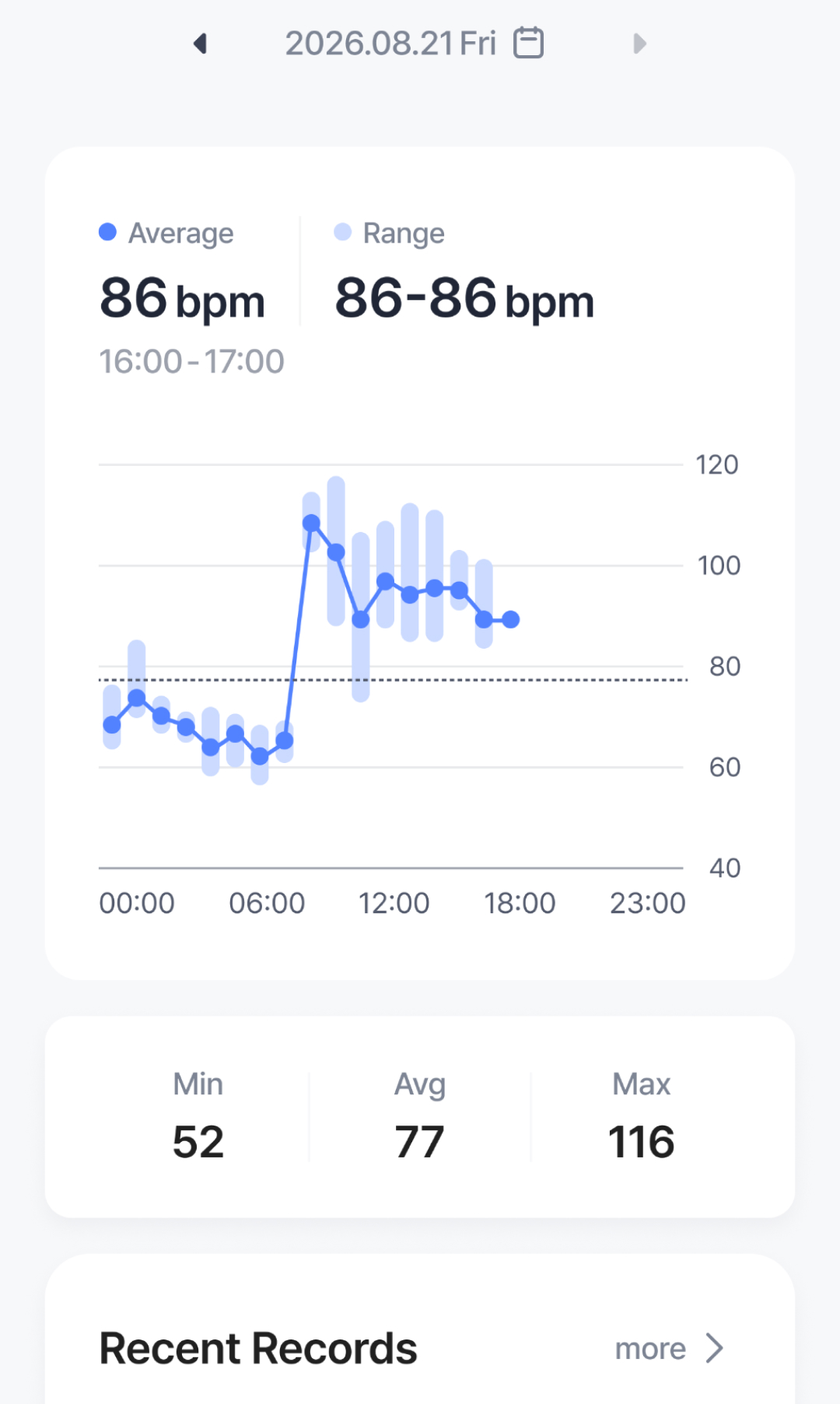Viewport: 840px width, 1404px height.
Task: Expand Recent Records with chevron arrow
Action: tap(714, 1348)
